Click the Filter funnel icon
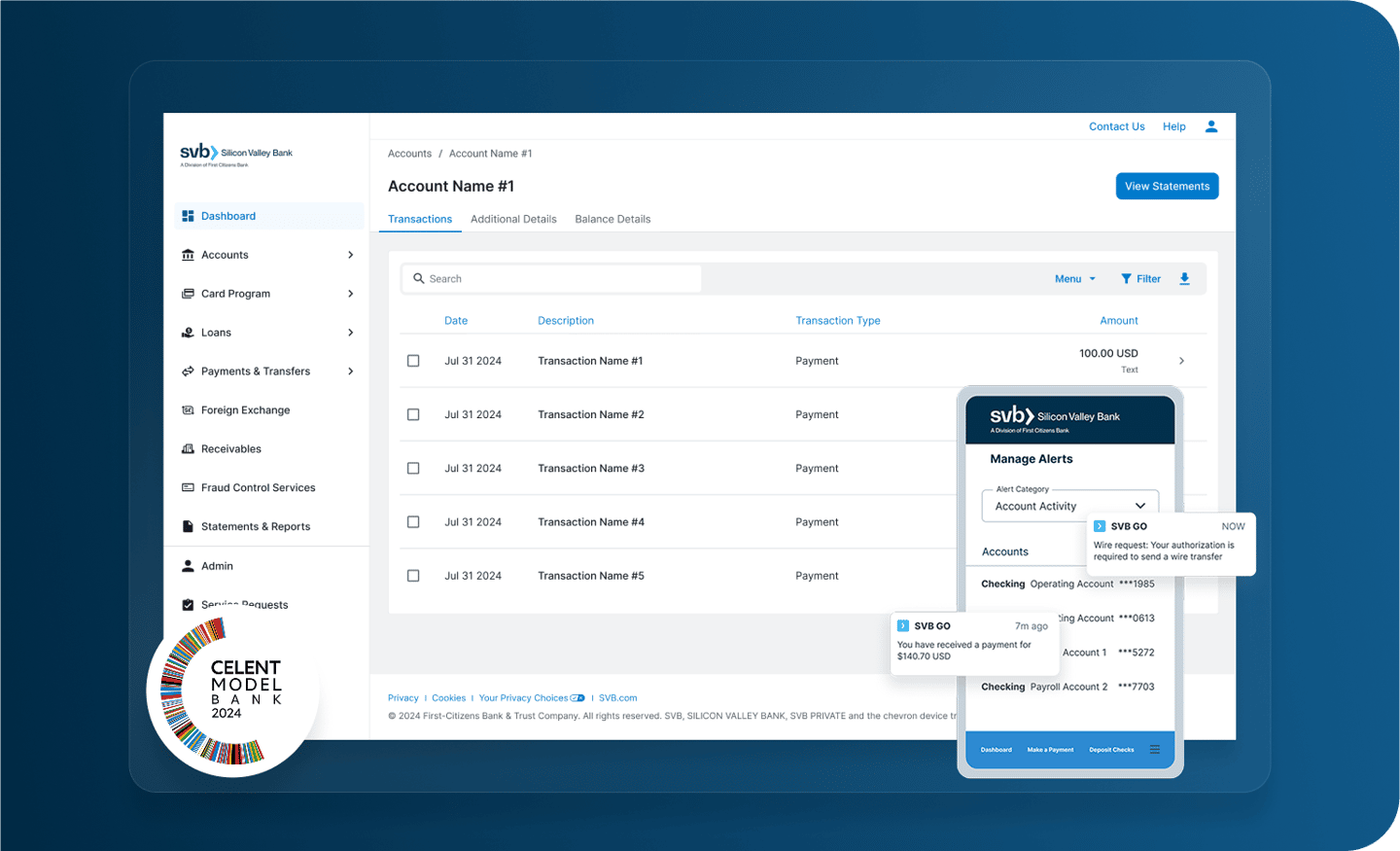 click(x=1126, y=279)
